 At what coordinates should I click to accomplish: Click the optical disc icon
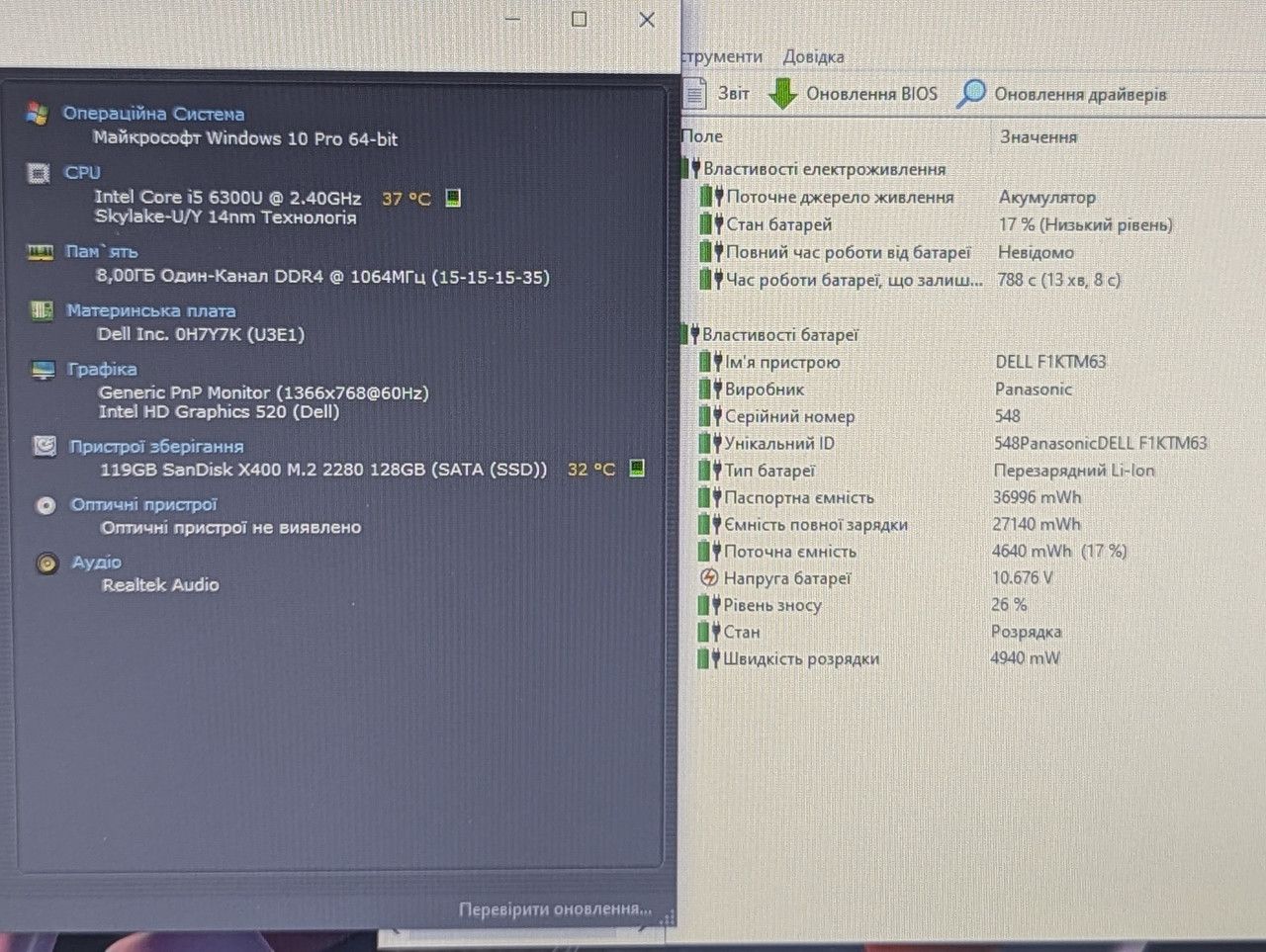[x=45, y=505]
